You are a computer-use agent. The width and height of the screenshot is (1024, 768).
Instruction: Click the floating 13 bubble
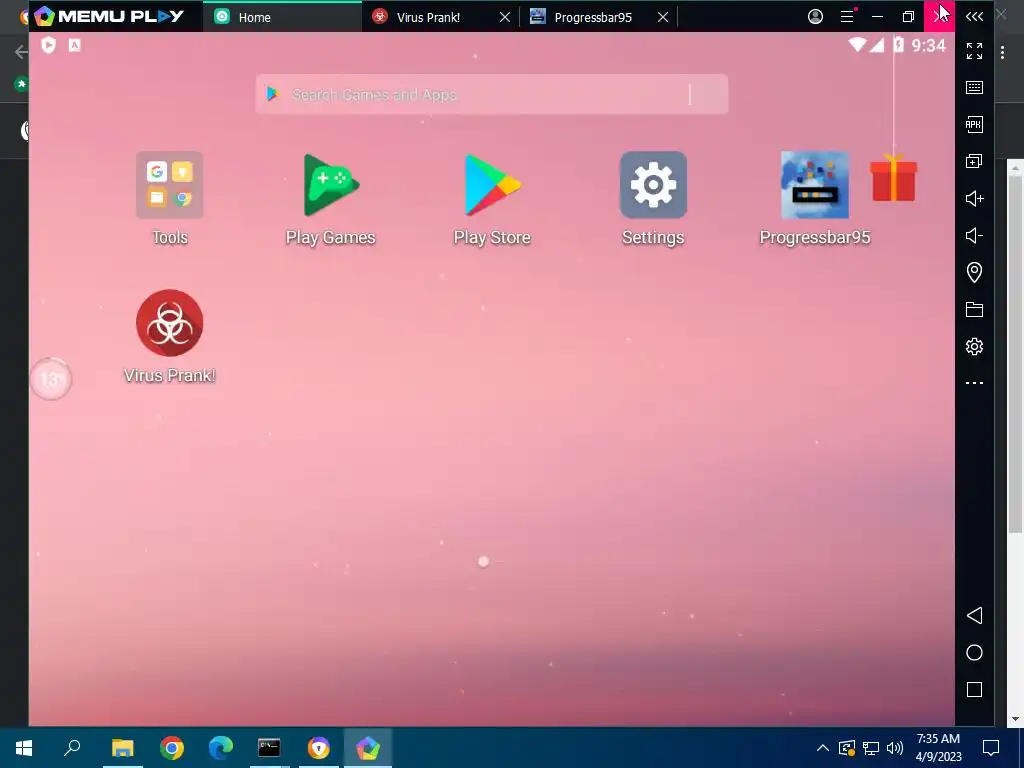(x=50, y=379)
